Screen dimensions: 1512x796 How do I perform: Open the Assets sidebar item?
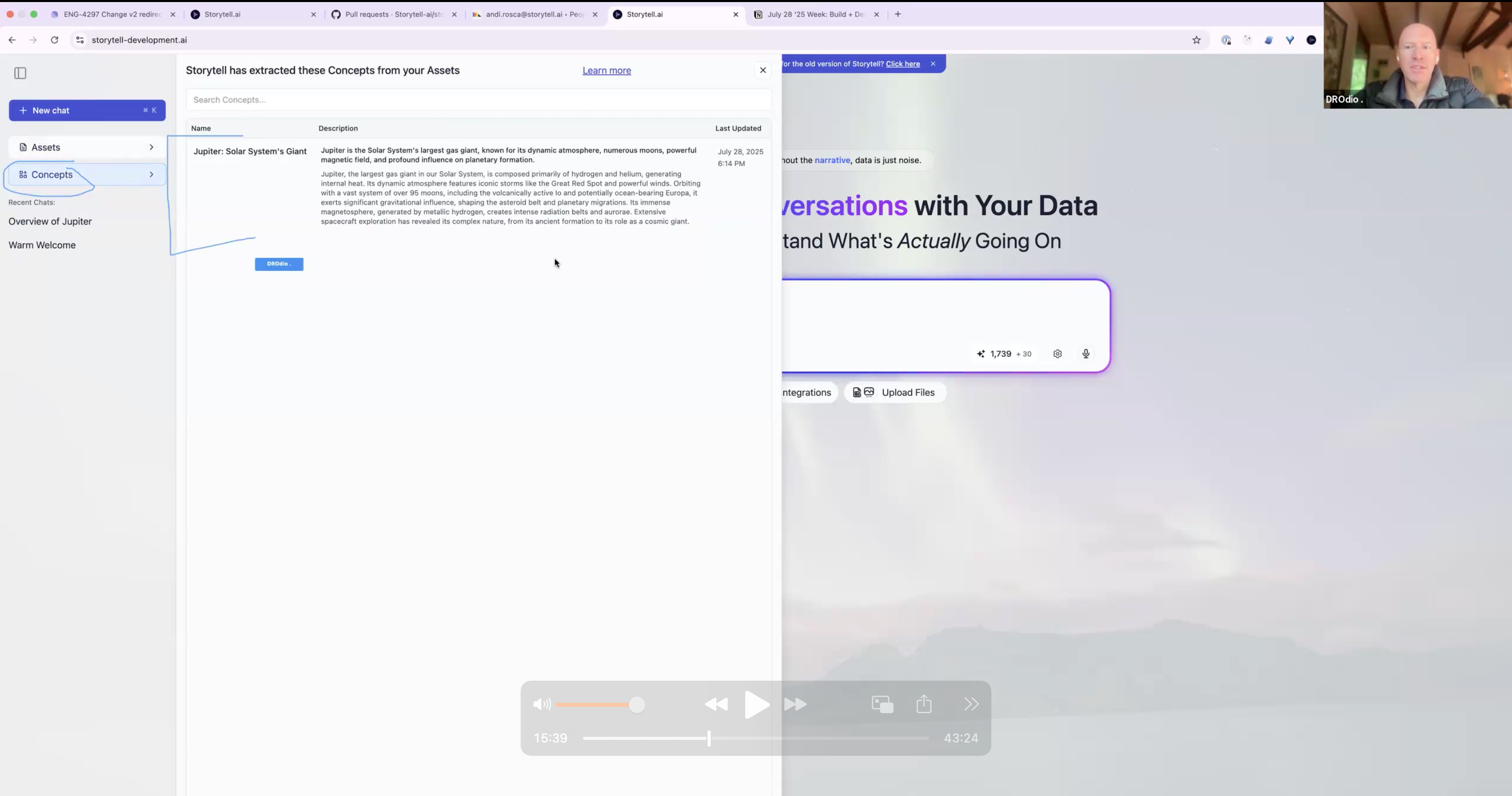coord(87,147)
